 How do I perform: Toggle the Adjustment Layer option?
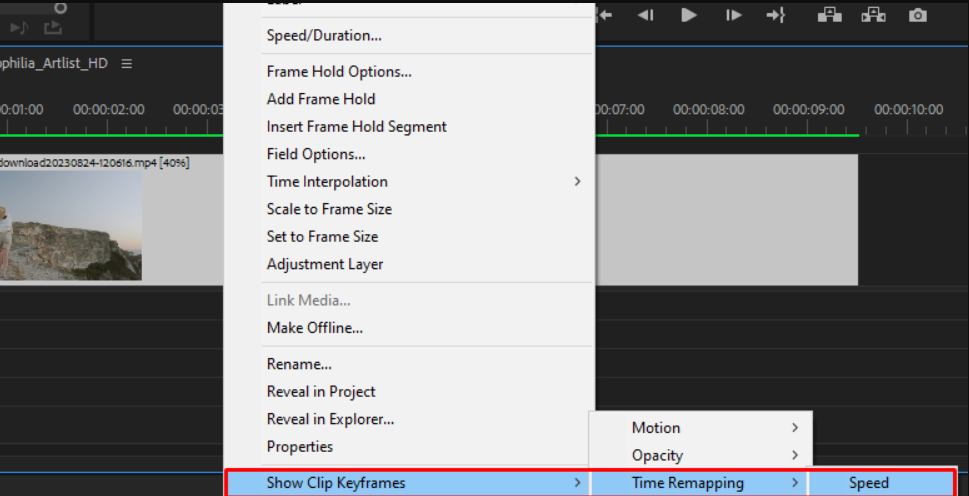(408, 264)
